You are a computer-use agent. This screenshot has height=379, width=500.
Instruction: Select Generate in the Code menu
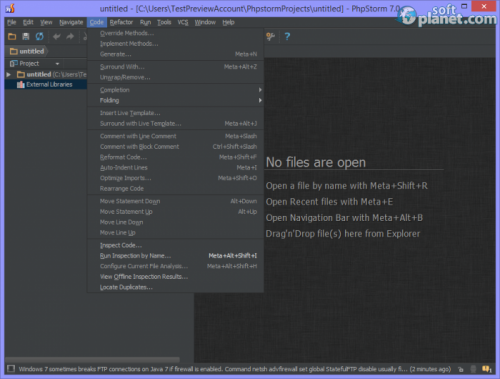176,54
